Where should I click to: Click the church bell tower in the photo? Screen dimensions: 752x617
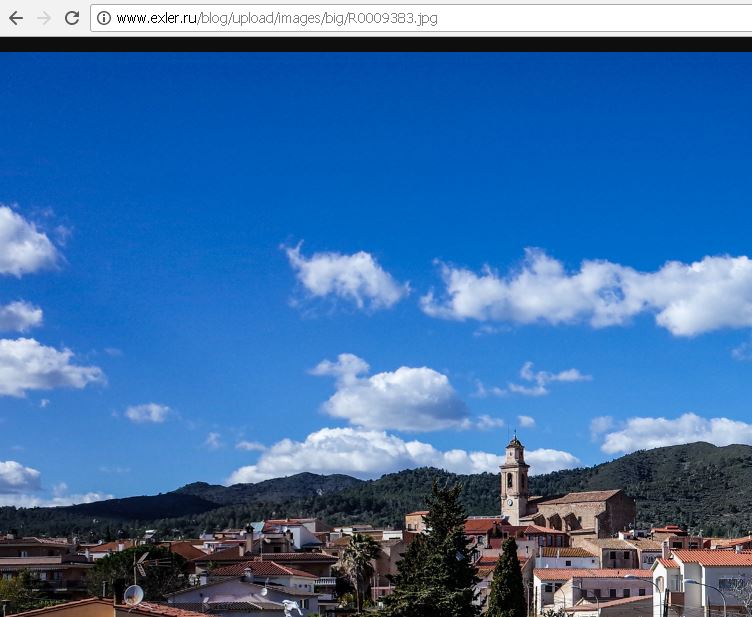tap(514, 478)
